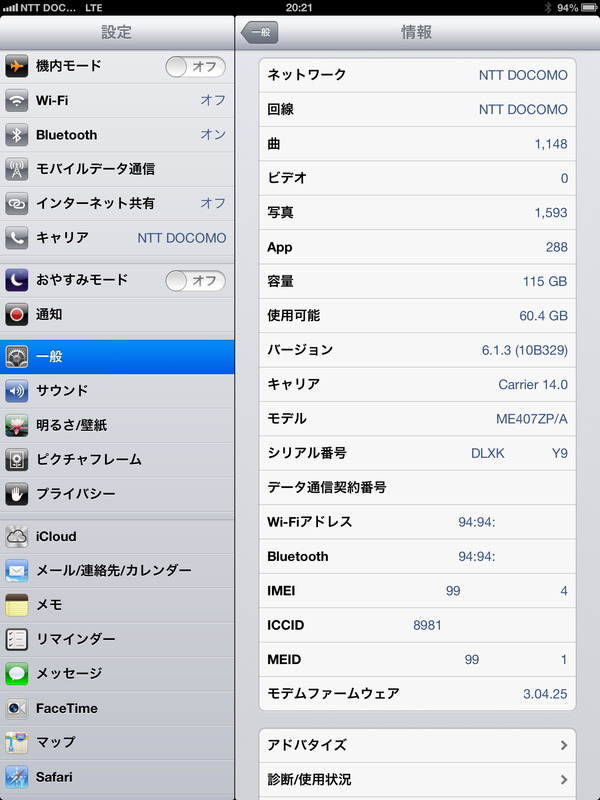
Task: Tap the Bluetooth status bar icon
Action: (x=548, y=8)
